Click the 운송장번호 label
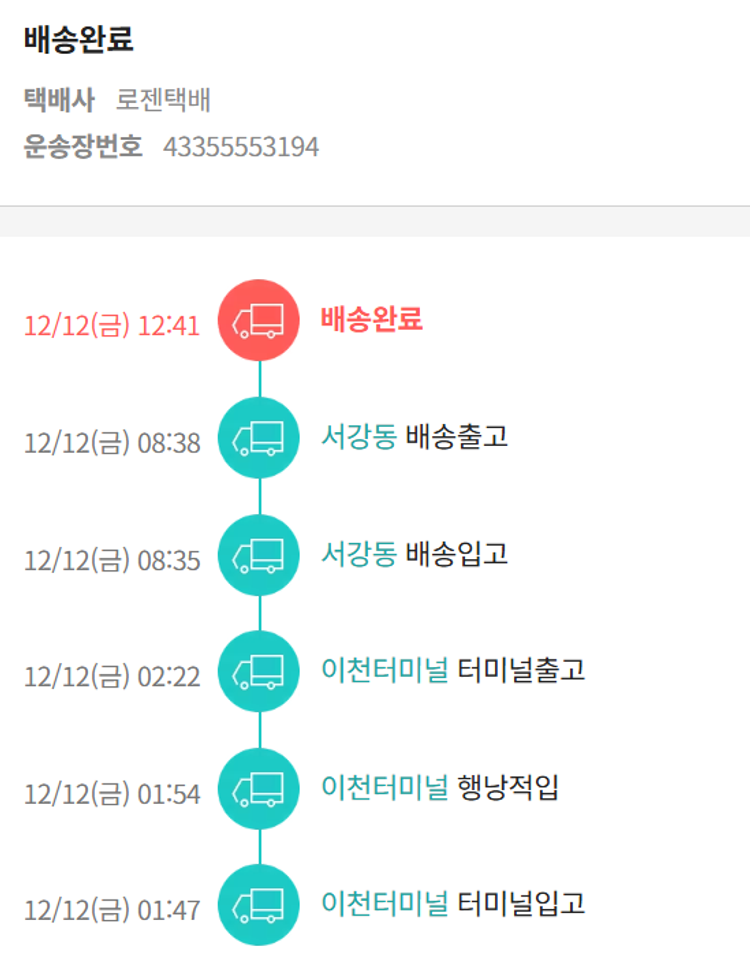Image resolution: width=750 pixels, height=962 pixels. tap(83, 147)
